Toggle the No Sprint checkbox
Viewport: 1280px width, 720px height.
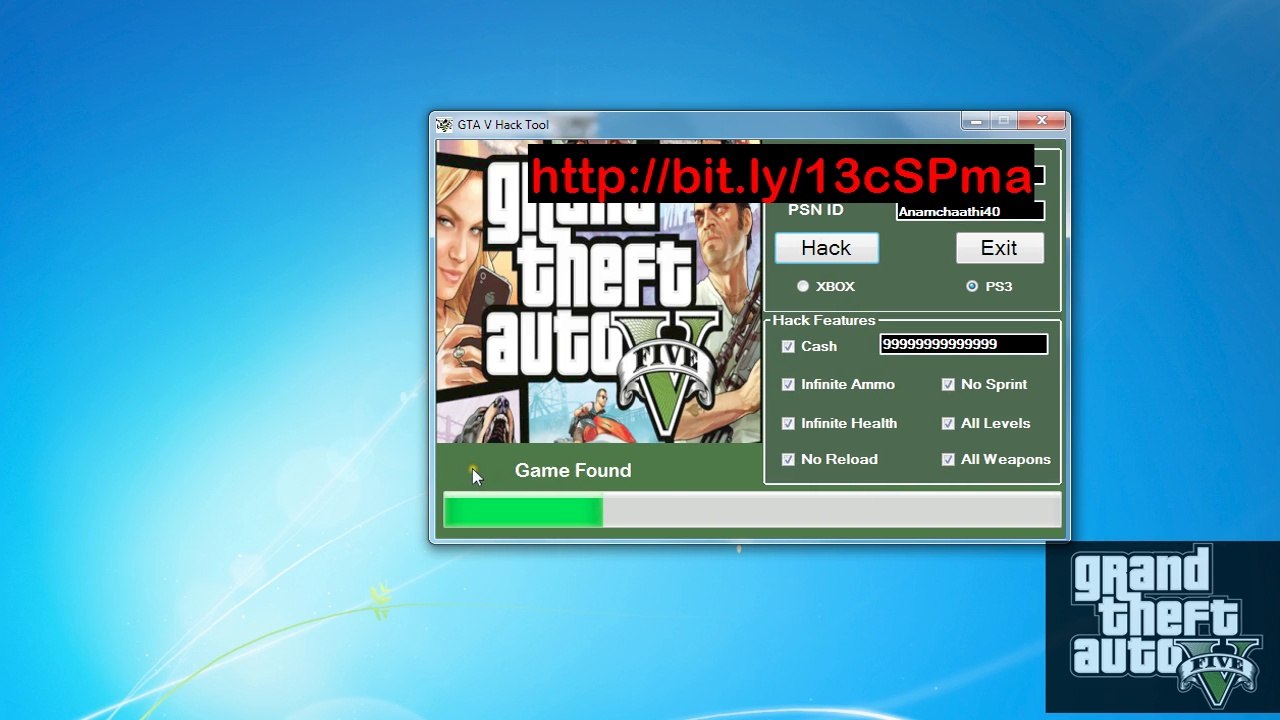pyautogui.click(x=948, y=384)
